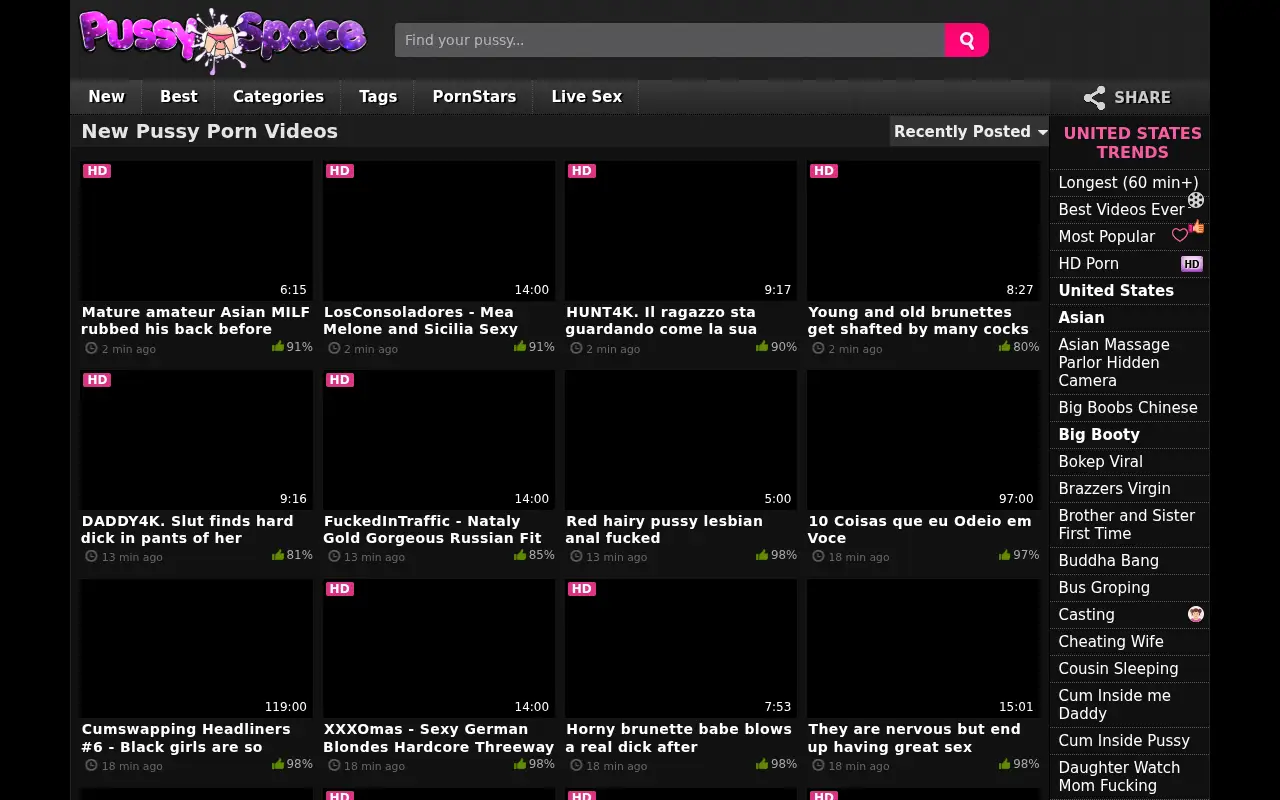Click the 'New Pussy Porn Videos' heading
1280x800 pixels.
pos(210,131)
